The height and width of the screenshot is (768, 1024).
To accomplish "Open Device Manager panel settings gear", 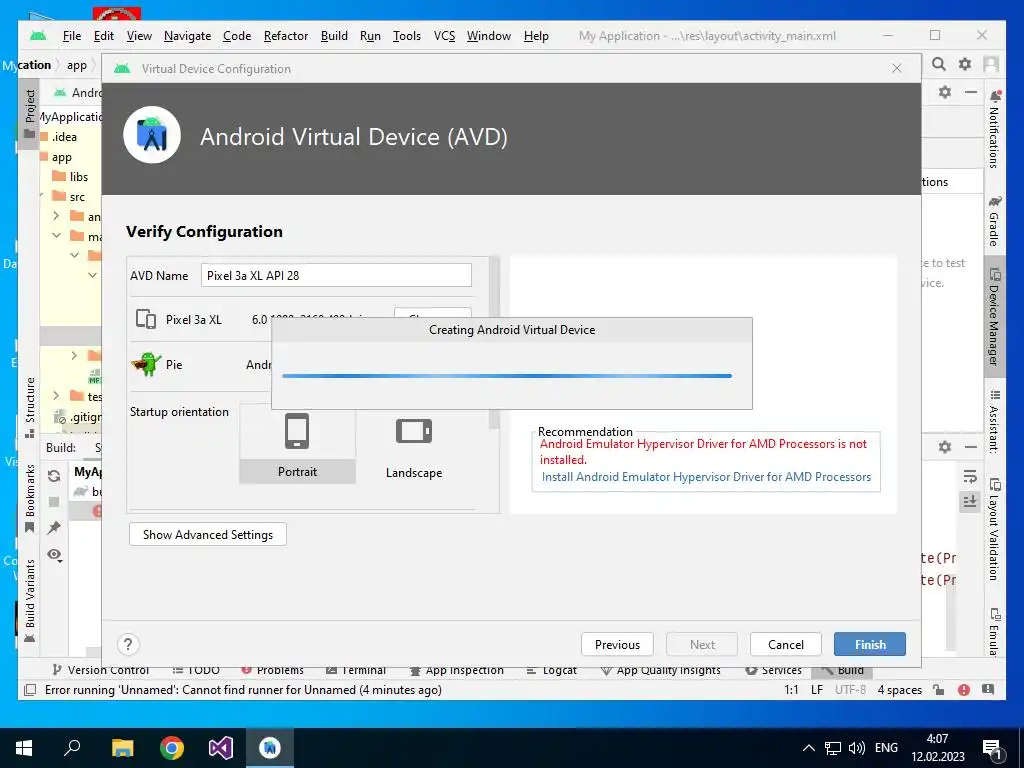I will tap(944, 92).
